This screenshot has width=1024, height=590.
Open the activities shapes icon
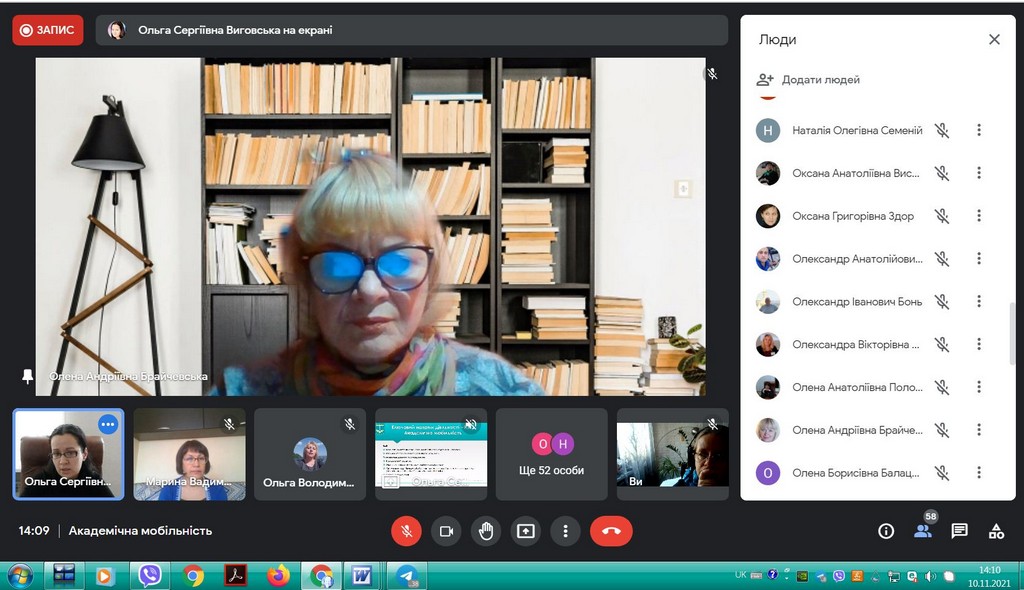[996, 531]
